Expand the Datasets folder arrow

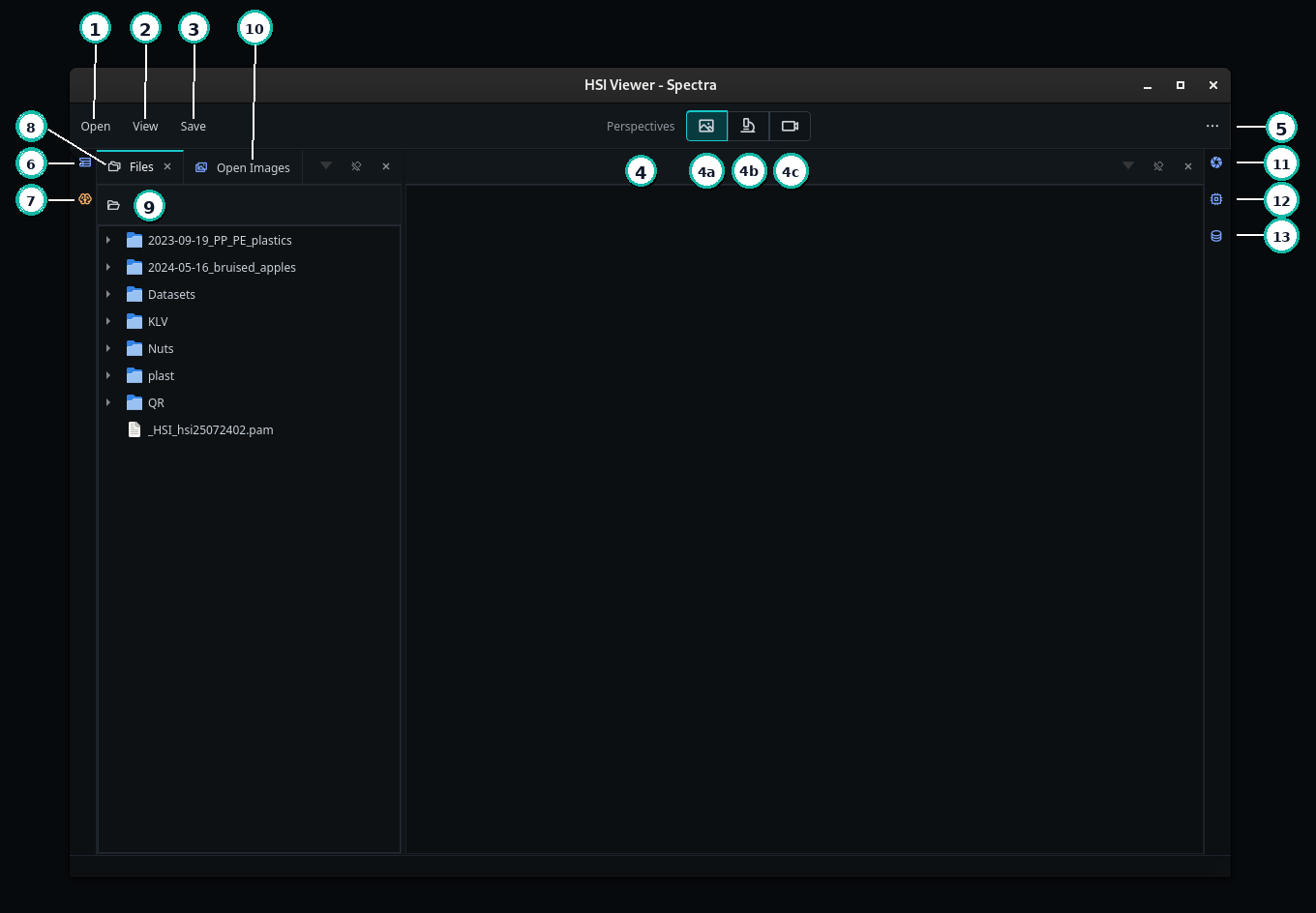tap(108, 294)
